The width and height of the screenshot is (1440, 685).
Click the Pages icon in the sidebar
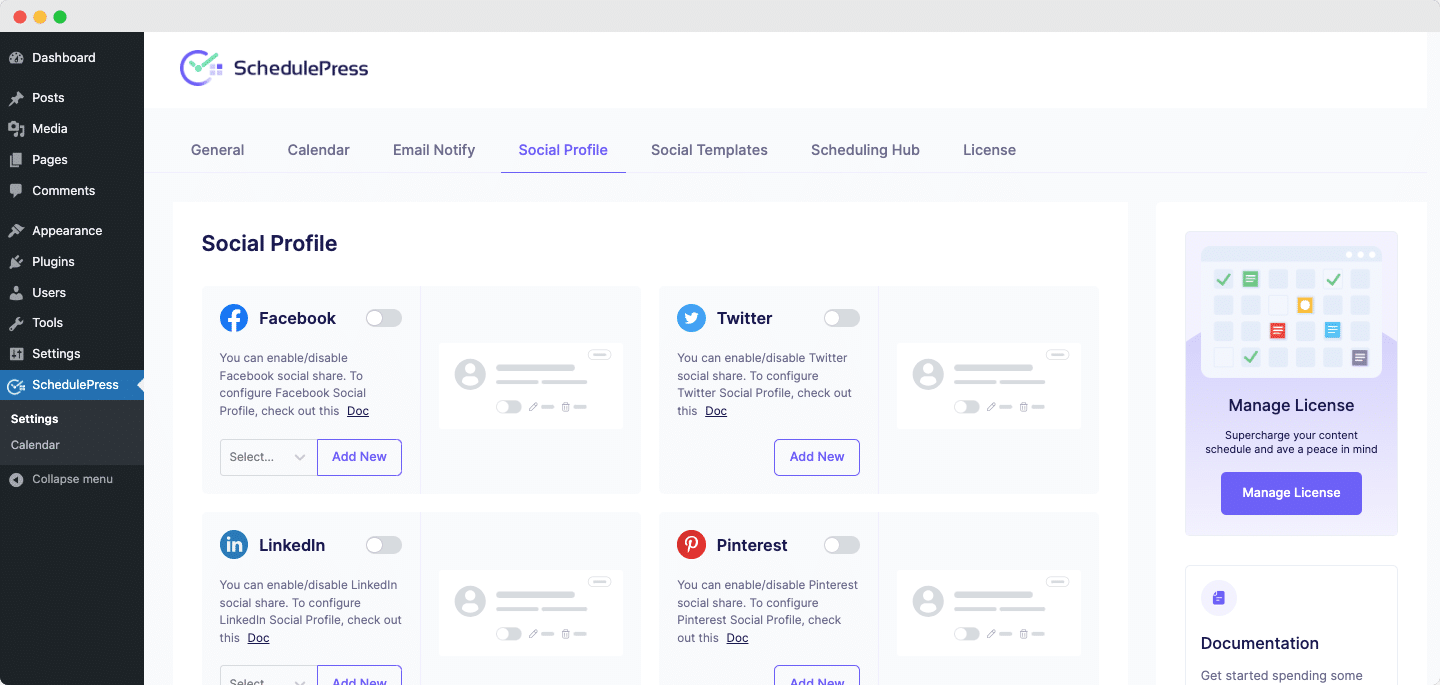point(16,160)
